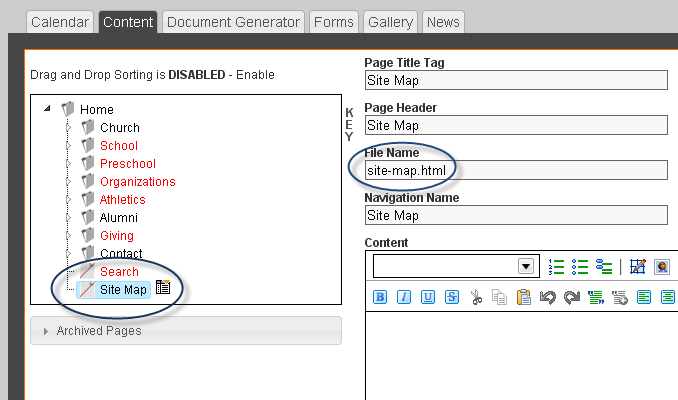The image size is (678, 400).
Task: Expand the Archived Pages section
Action: coord(186,331)
